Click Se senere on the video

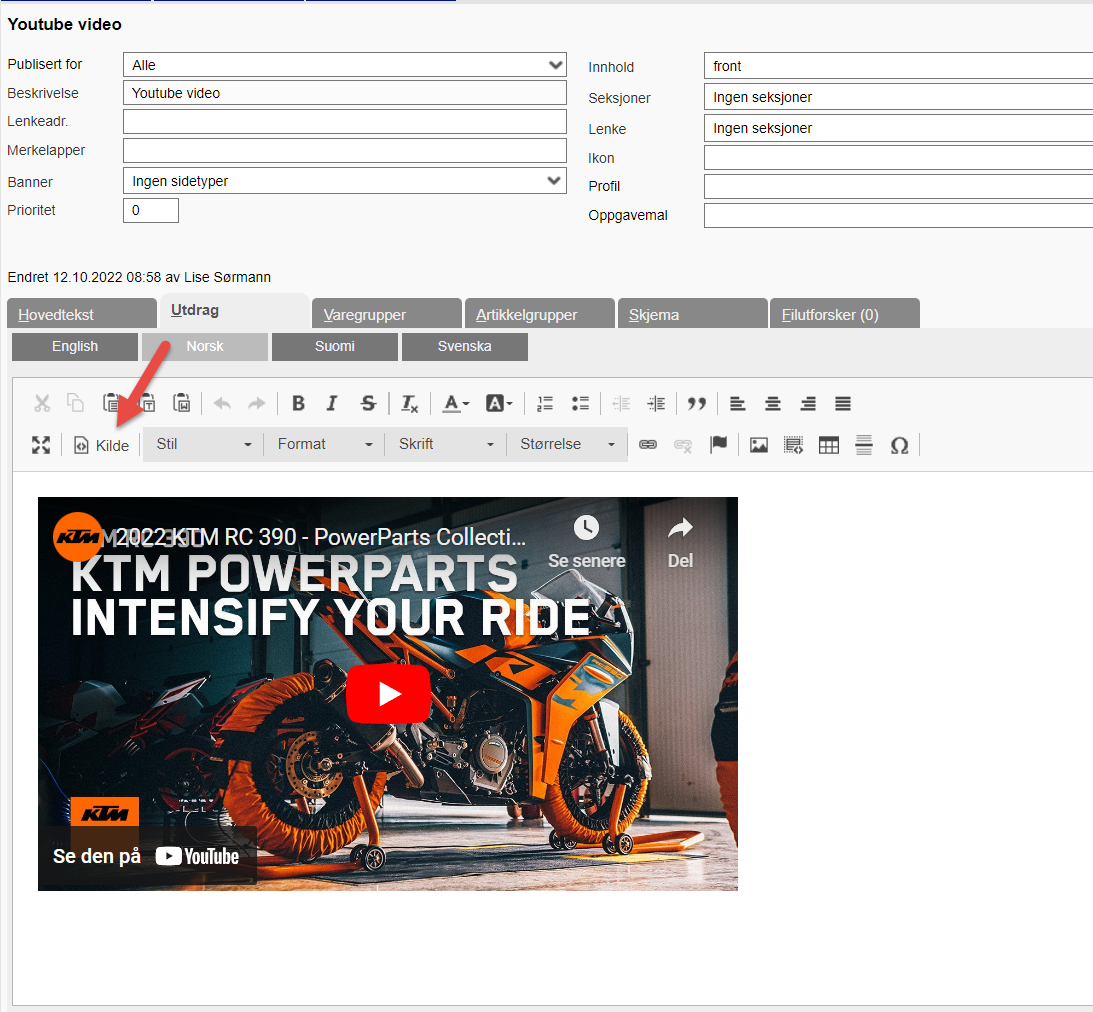586,543
